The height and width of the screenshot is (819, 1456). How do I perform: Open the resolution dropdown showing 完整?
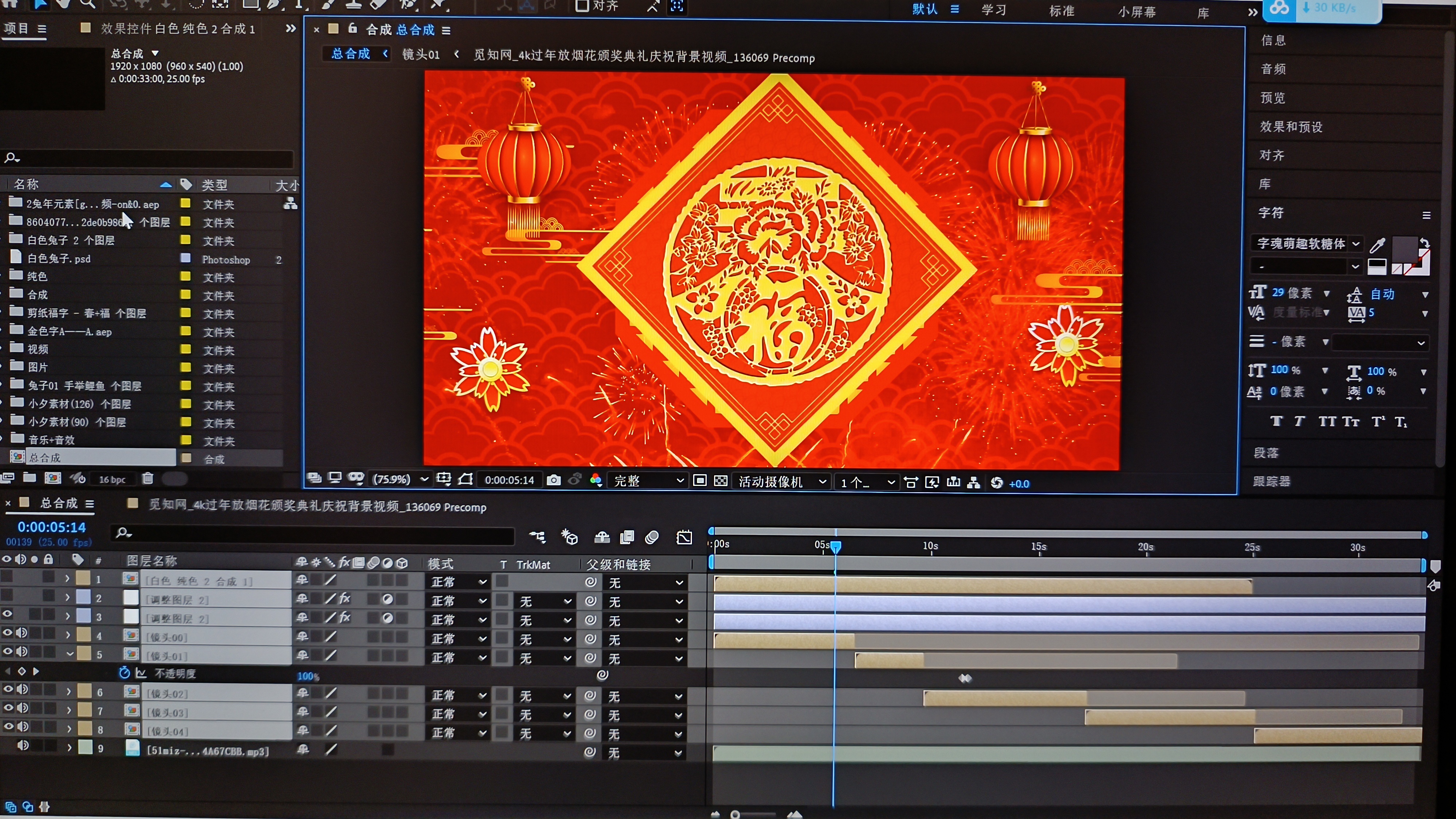(648, 481)
